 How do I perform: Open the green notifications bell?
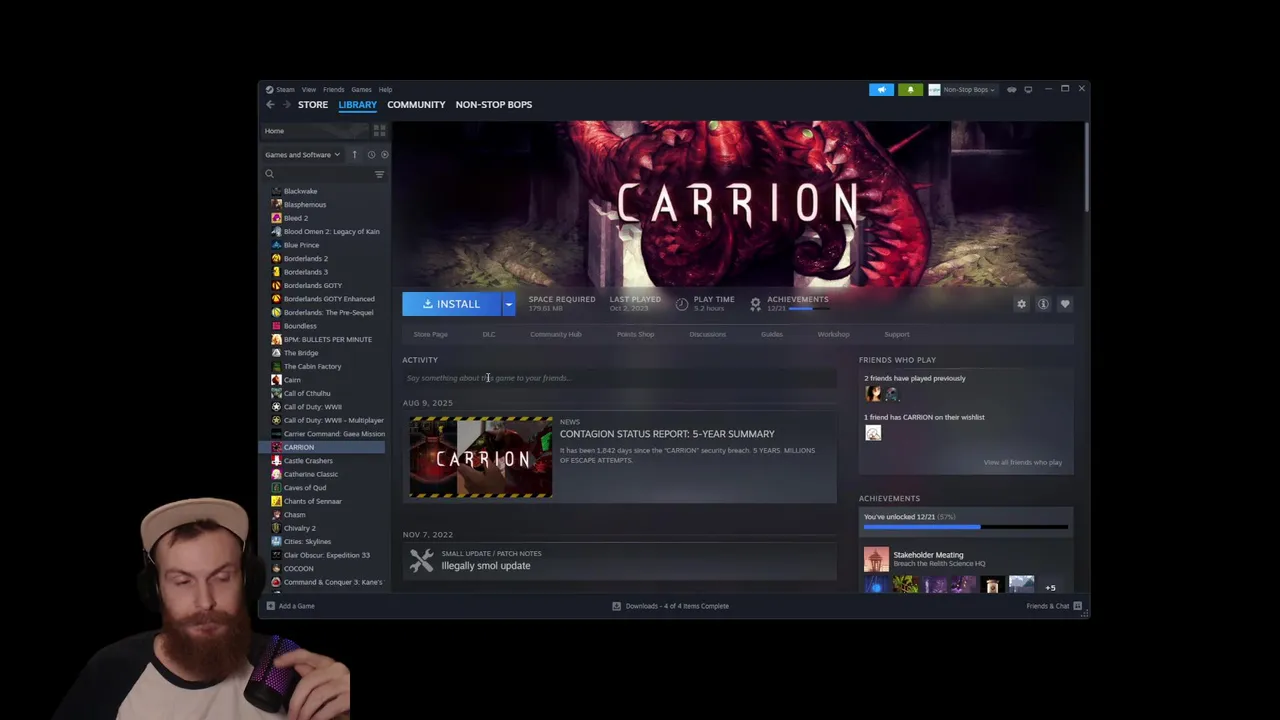point(910,90)
